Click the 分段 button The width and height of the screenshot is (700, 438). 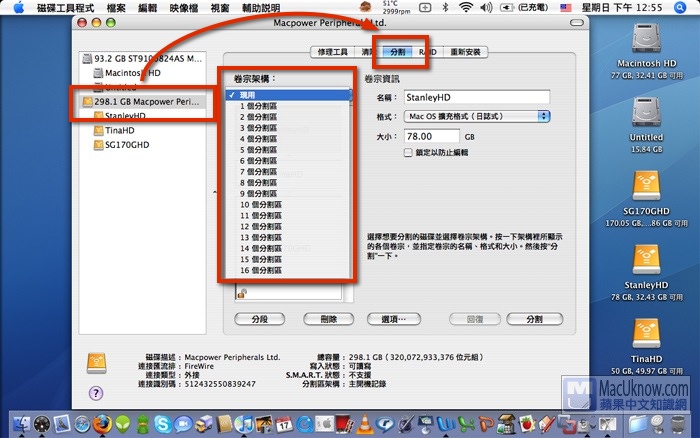point(259,319)
